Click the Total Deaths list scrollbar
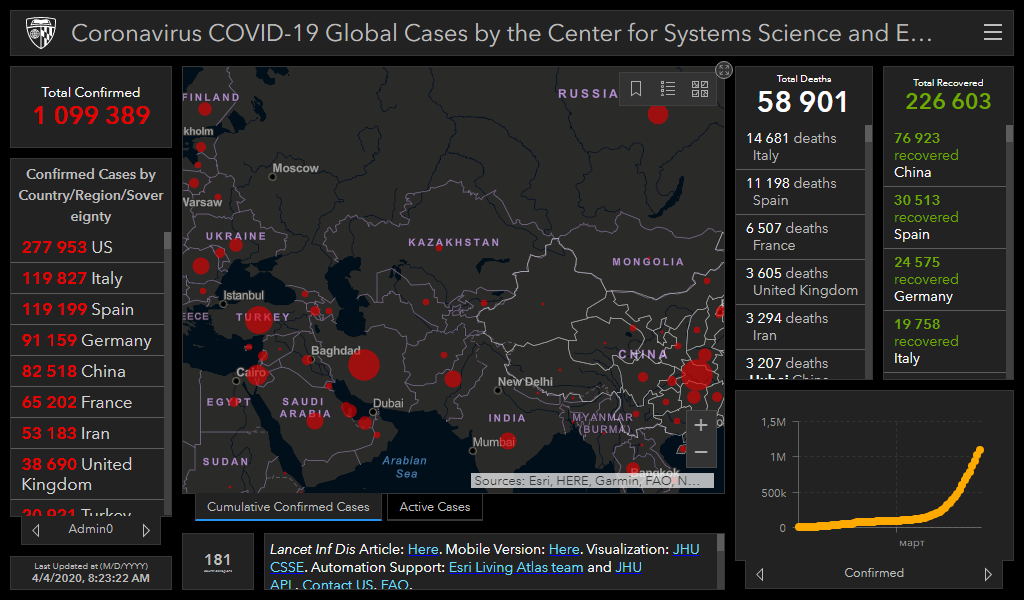1024x600 pixels. click(868, 250)
